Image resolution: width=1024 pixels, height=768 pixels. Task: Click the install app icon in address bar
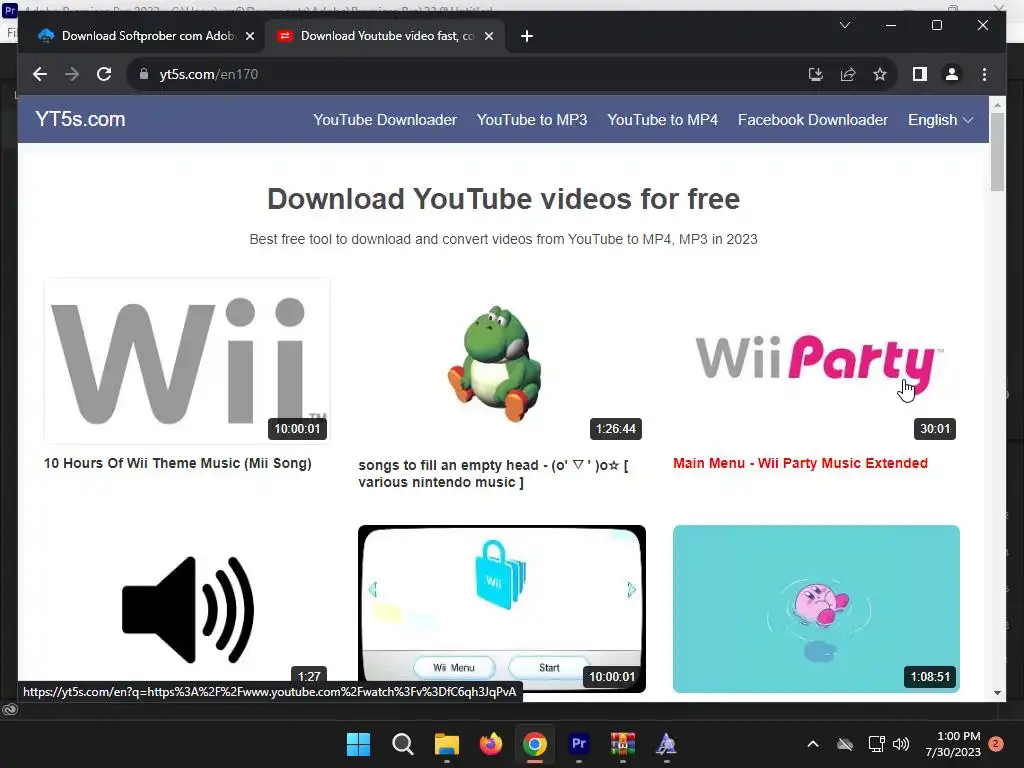(x=816, y=74)
